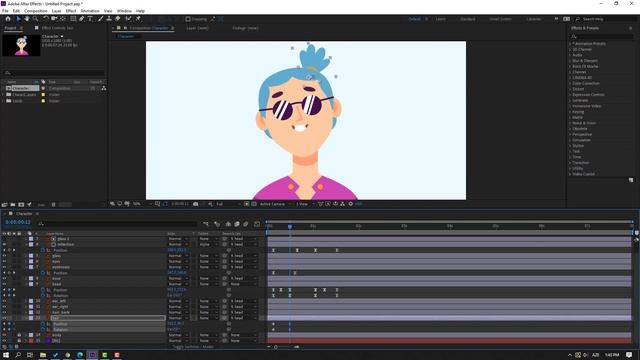The image size is (640, 360).
Task: Open blend mode dropdown for nose layer
Action: tap(178, 278)
